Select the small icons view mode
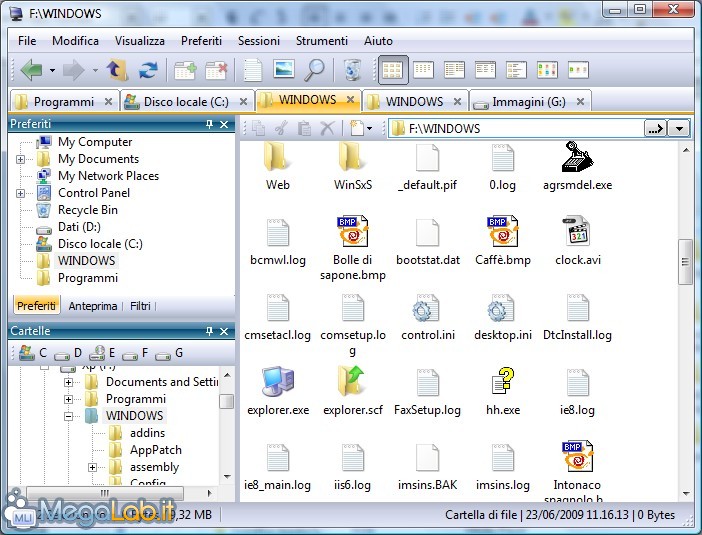The image size is (702, 535). pos(424,70)
